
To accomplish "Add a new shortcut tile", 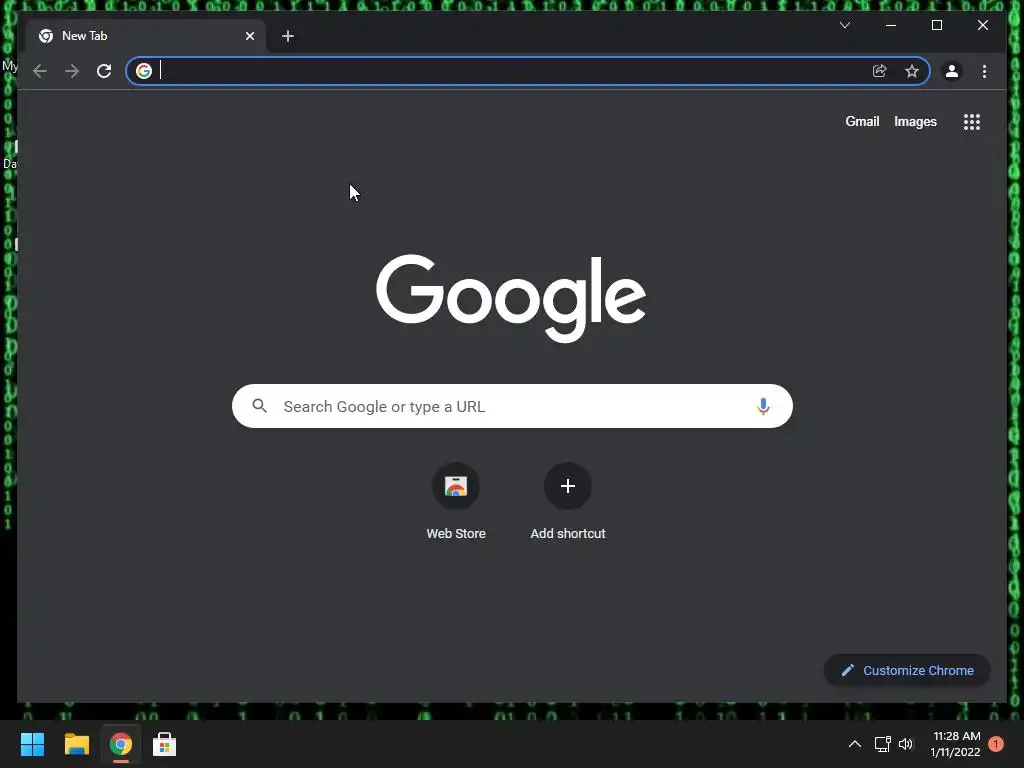I will click(568, 502).
